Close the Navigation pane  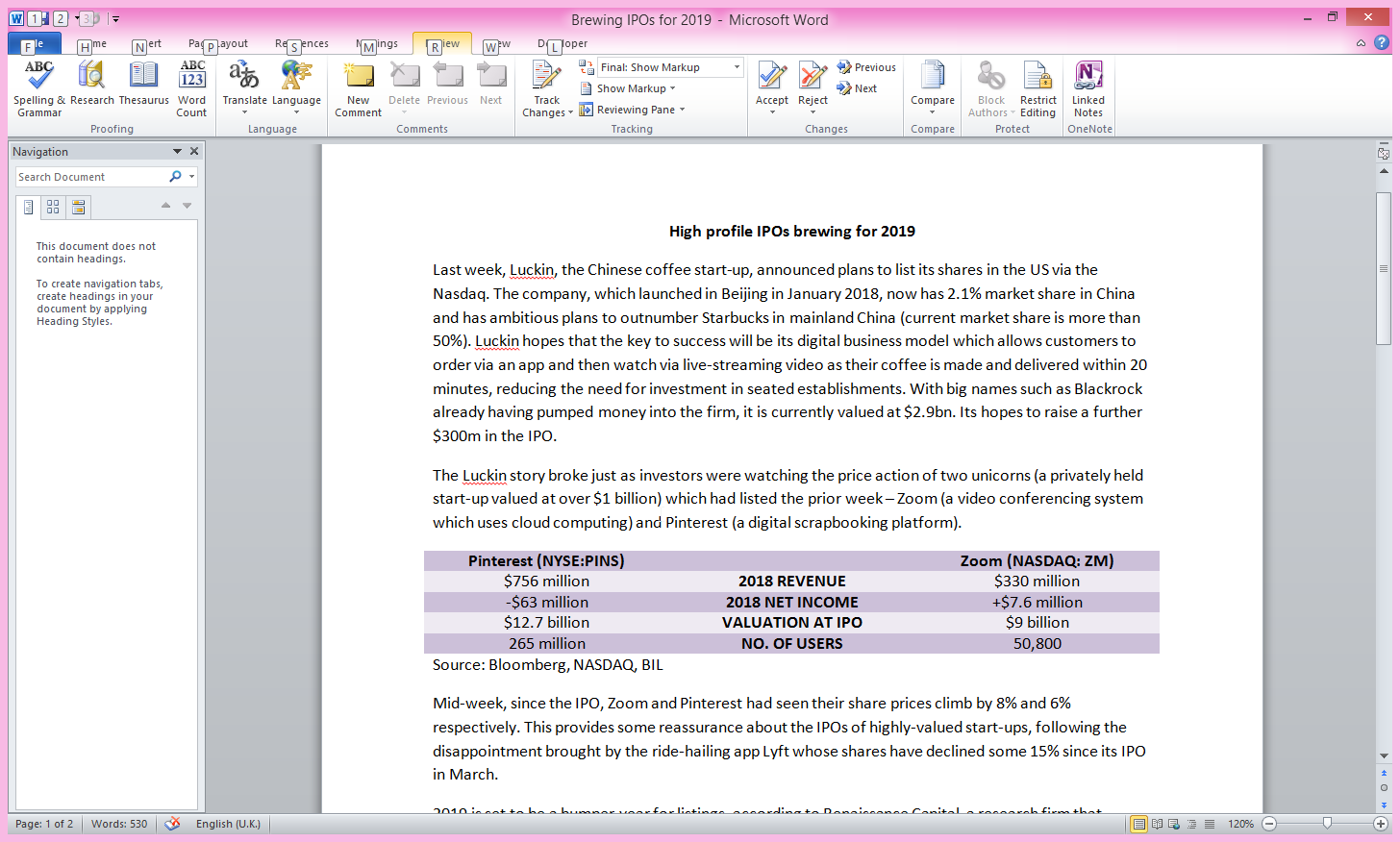(x=194, y=151)
